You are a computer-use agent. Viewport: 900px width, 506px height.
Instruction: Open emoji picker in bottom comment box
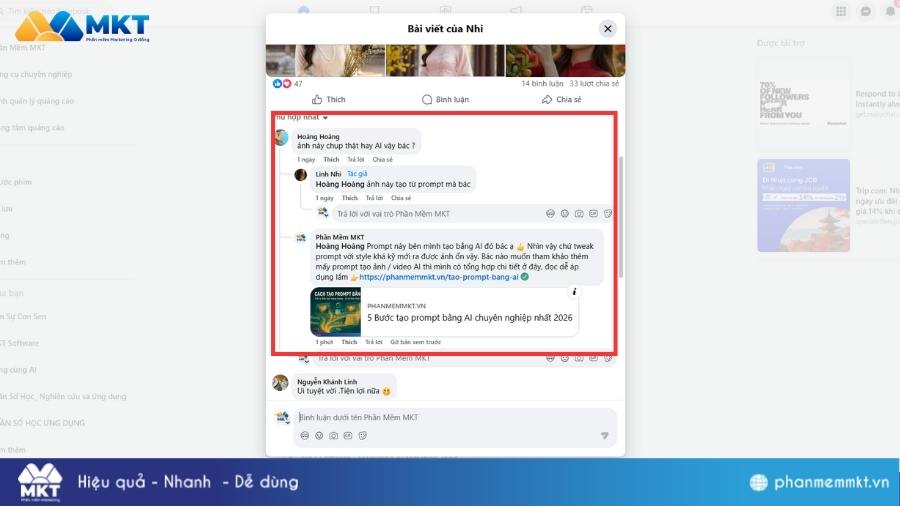pyautogui.click(x=319, y=436)
